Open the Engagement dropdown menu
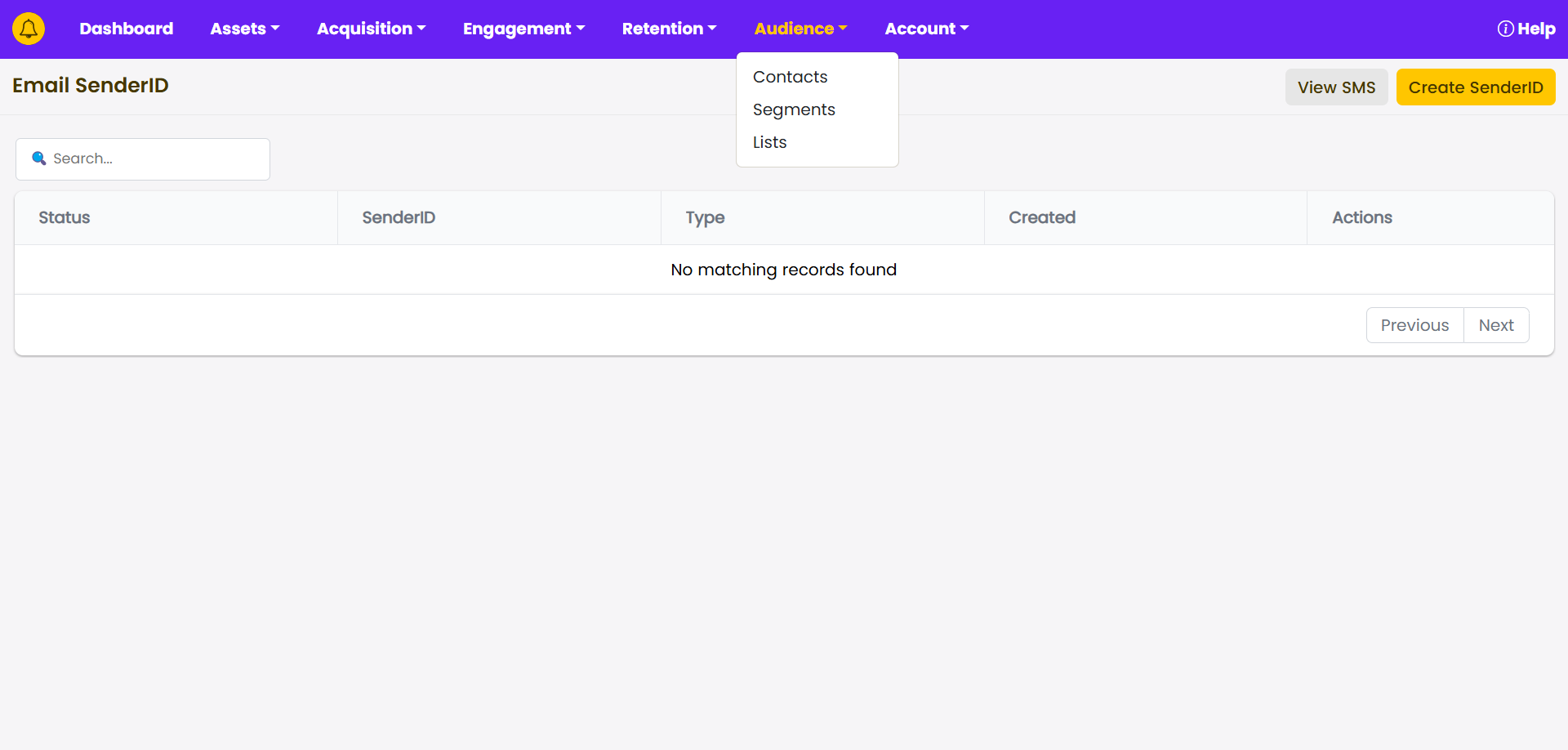The height and width of the screenshot is (750, 1568). [523, 29]
